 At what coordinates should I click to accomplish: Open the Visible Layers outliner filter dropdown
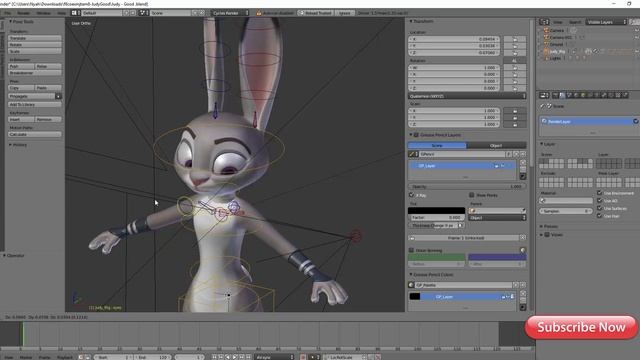tap(606, 22)
